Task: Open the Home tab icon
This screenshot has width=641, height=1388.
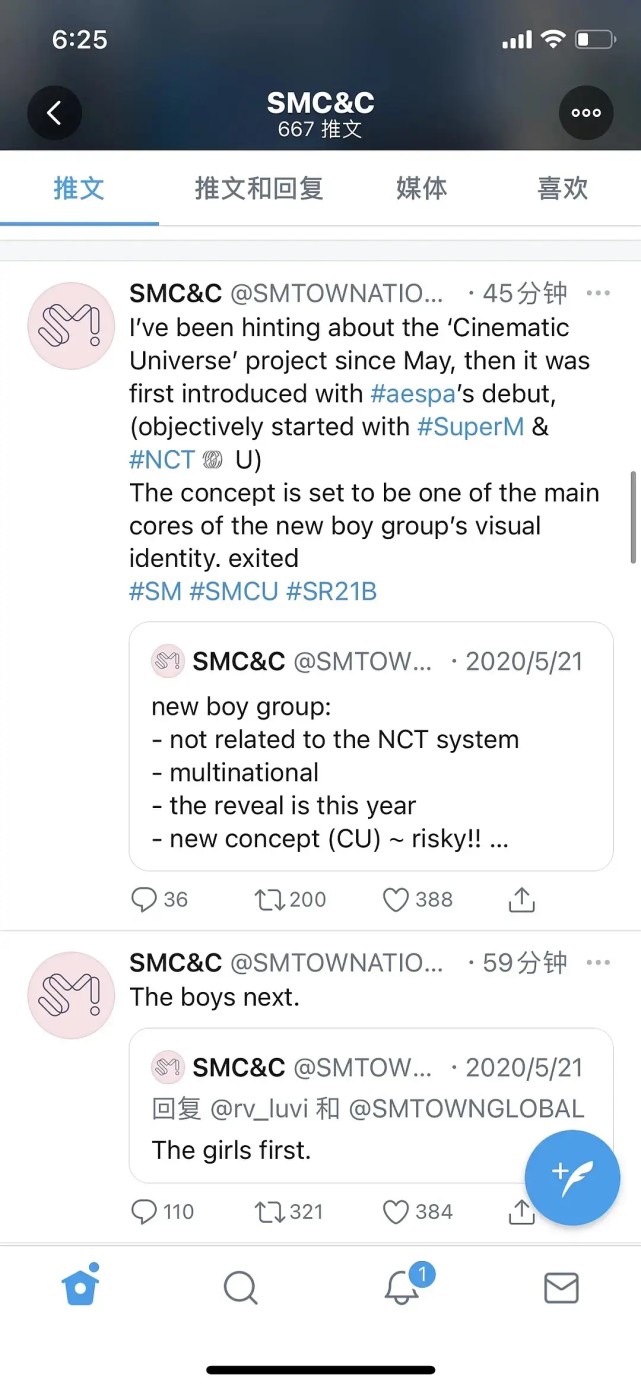Action: coord(81,1286)
